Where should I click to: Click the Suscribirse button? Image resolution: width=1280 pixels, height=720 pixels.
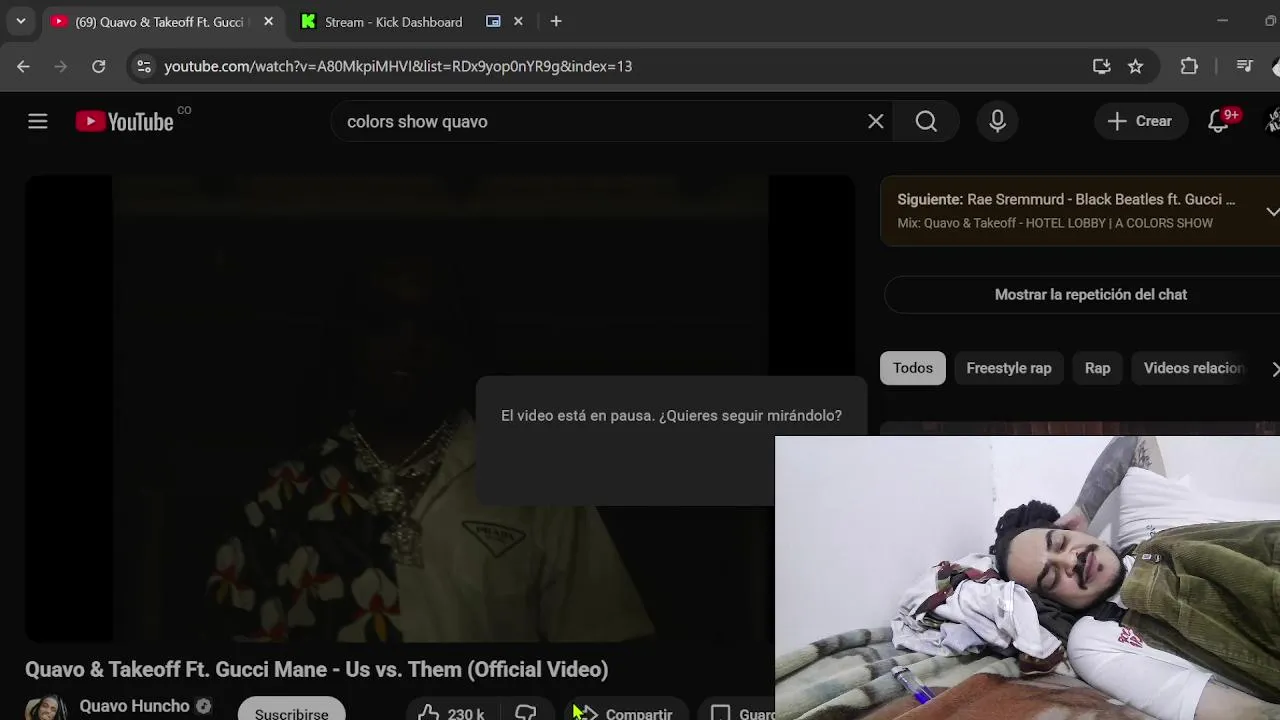coord(291,710)
